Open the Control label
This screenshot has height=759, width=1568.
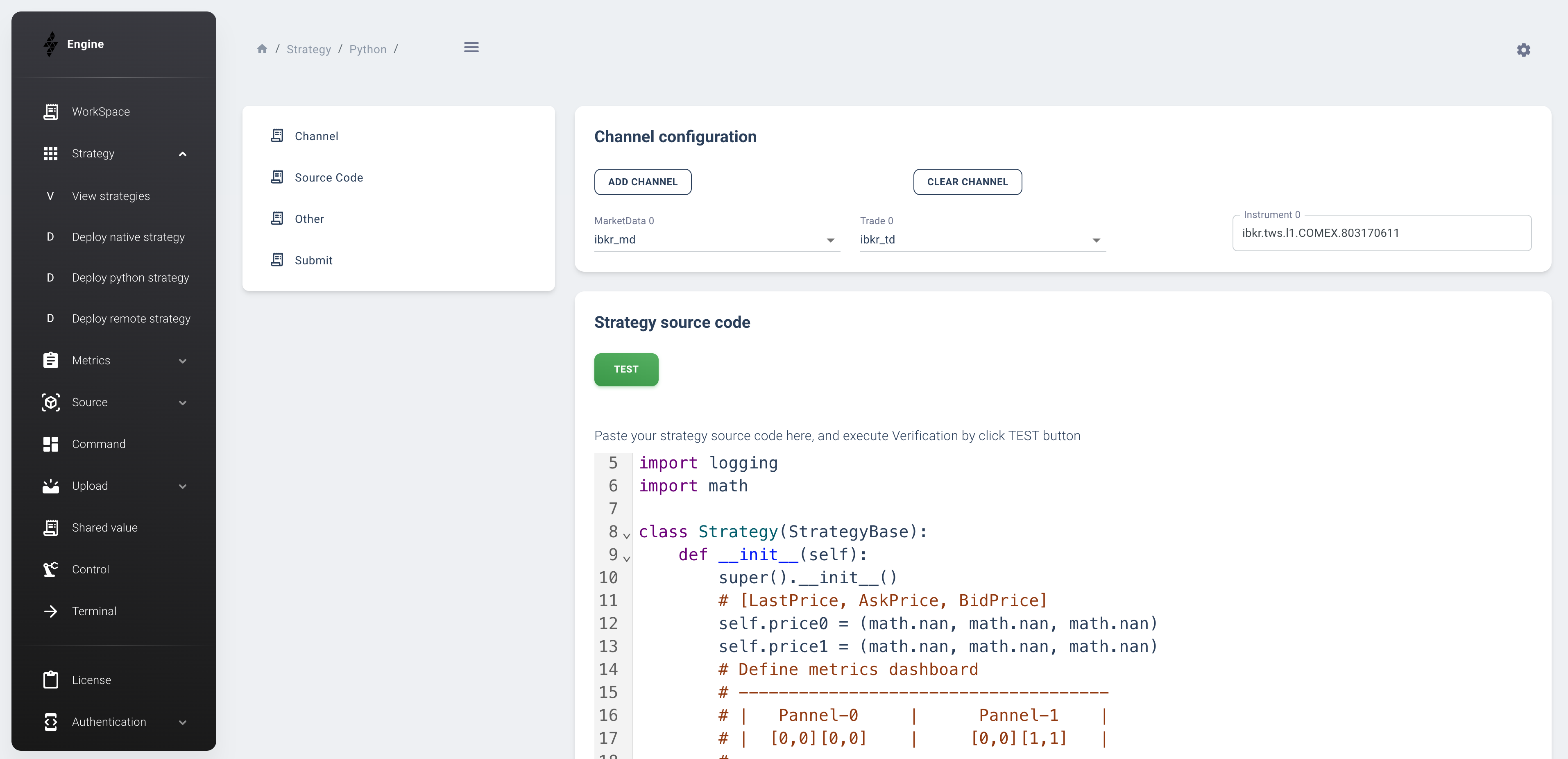pos(90,569)
